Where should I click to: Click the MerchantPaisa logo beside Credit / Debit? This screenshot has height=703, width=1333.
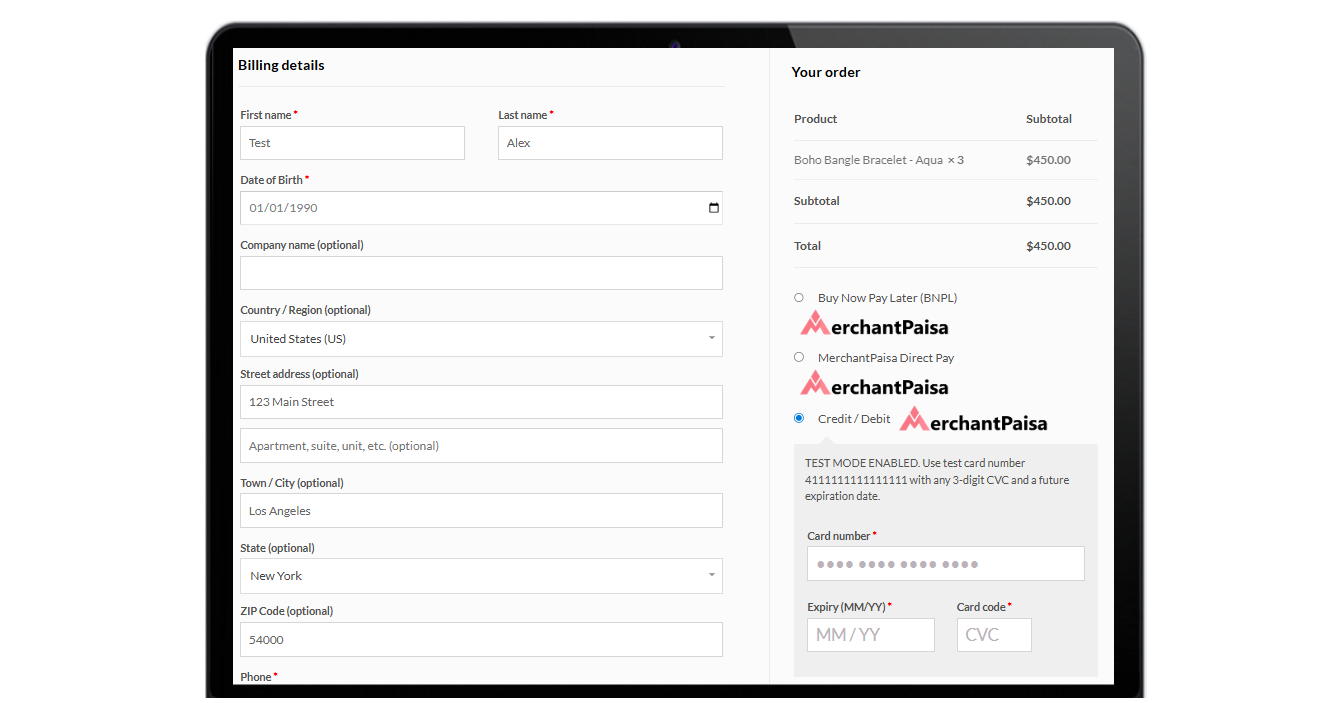coord(973,421)
